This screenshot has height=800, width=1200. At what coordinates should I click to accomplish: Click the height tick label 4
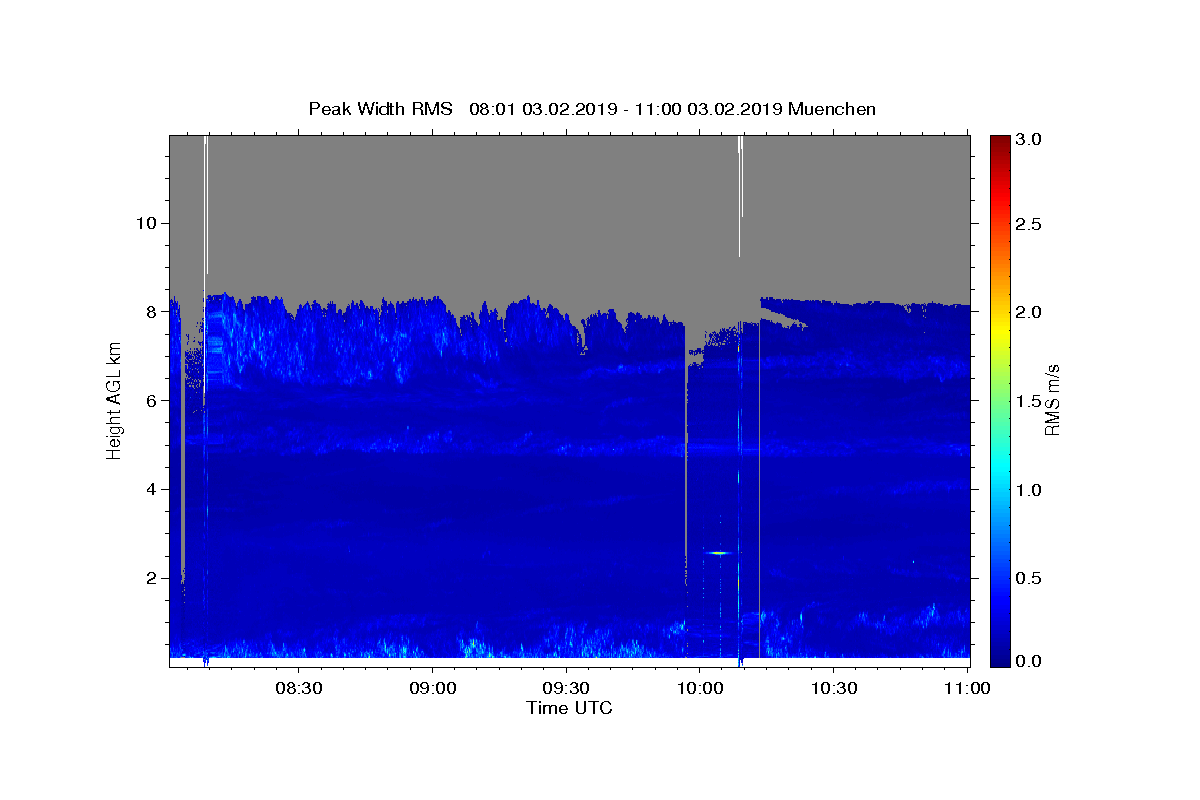click(153, 490)
